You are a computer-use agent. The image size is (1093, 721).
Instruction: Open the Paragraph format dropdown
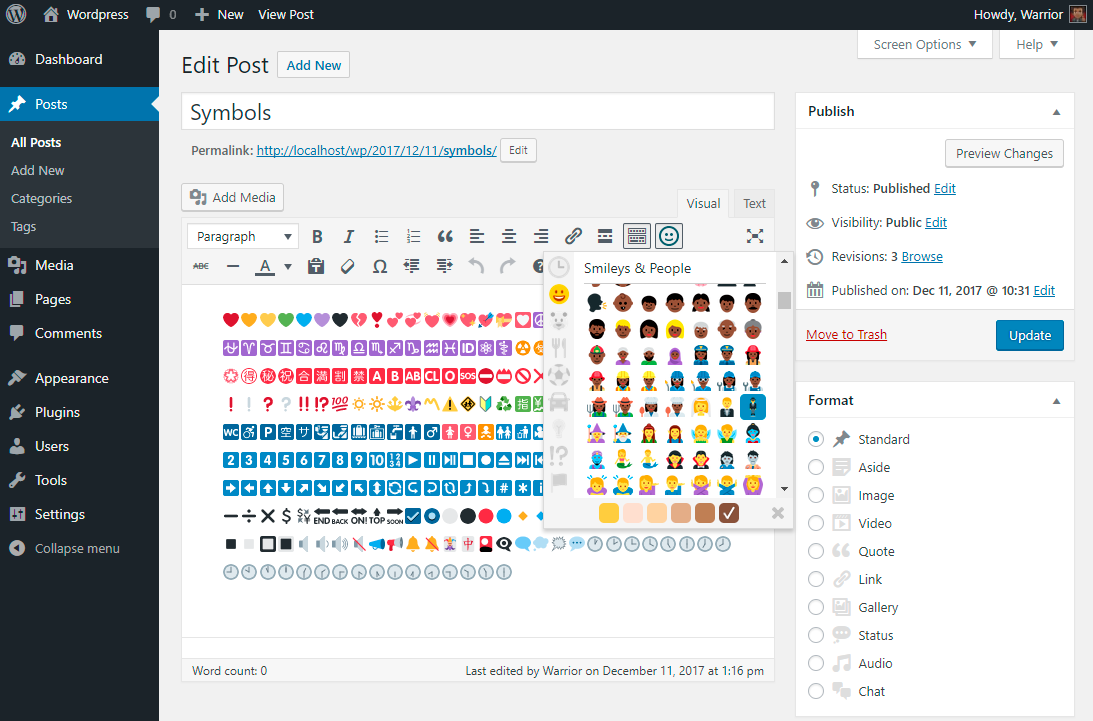243,237
